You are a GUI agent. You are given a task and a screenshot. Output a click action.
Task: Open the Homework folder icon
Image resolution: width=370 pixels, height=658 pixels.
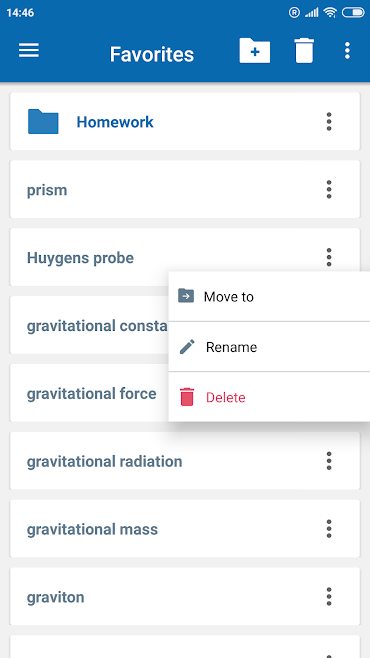click(x=43, y=122)
